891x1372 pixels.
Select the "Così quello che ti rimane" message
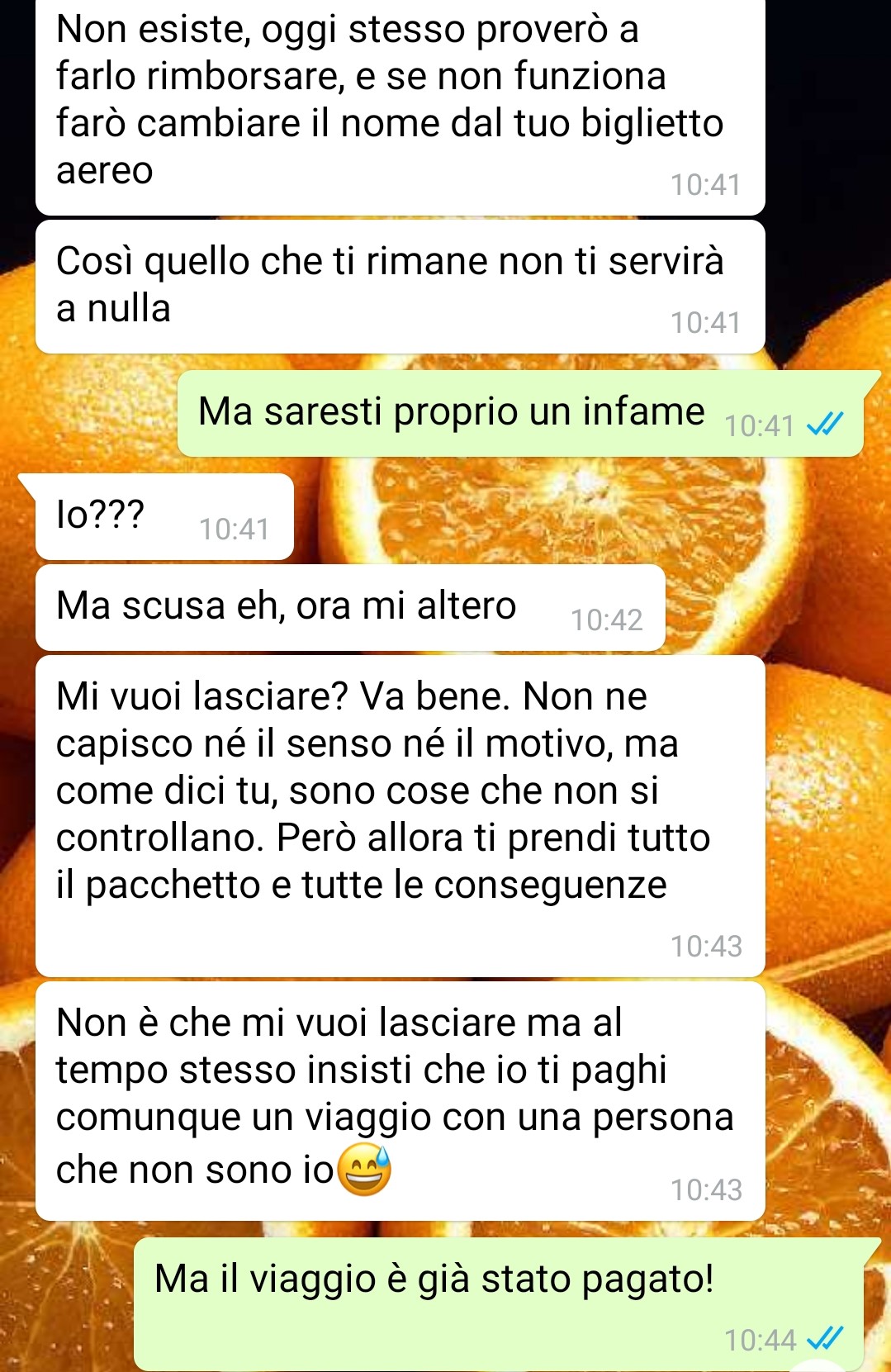400,287
